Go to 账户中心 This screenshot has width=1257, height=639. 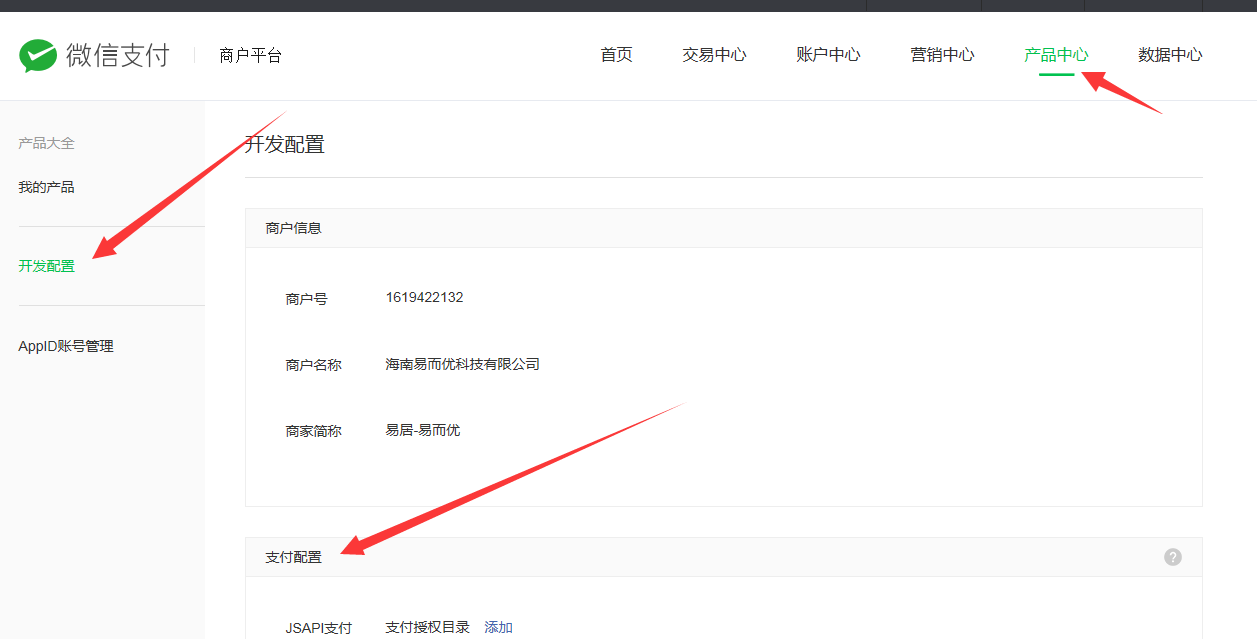[x=828, y=55]
